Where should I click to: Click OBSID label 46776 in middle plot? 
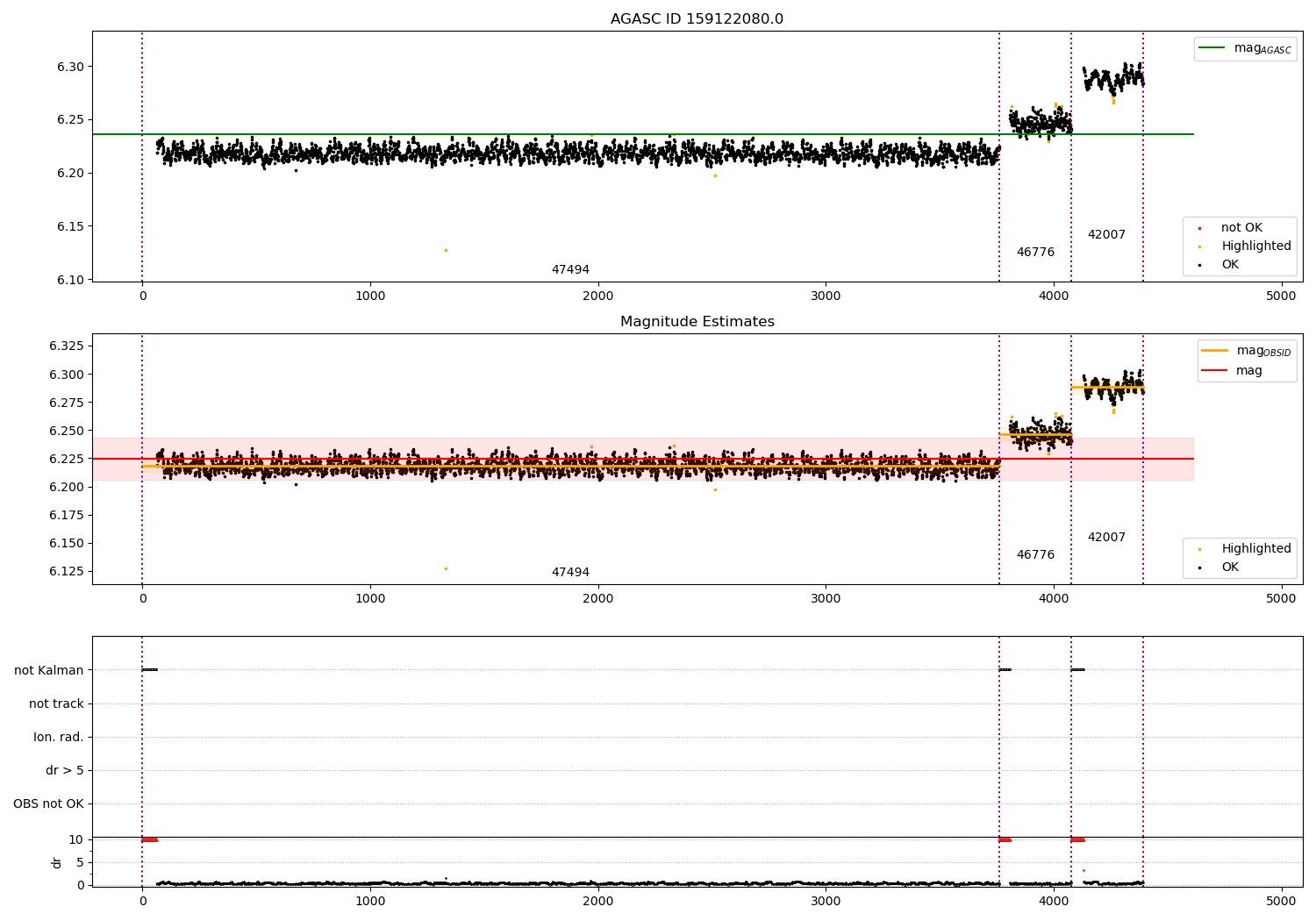(x=1035, y=555)
